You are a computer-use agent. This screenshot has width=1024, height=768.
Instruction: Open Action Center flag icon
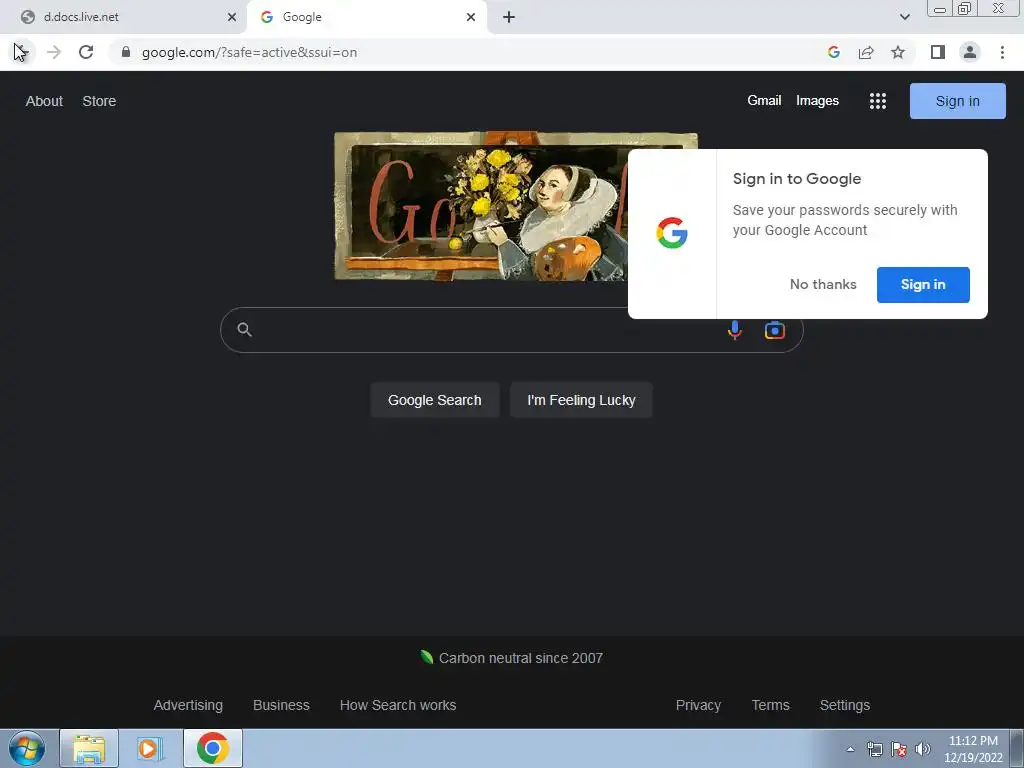[x=899, y=749]
